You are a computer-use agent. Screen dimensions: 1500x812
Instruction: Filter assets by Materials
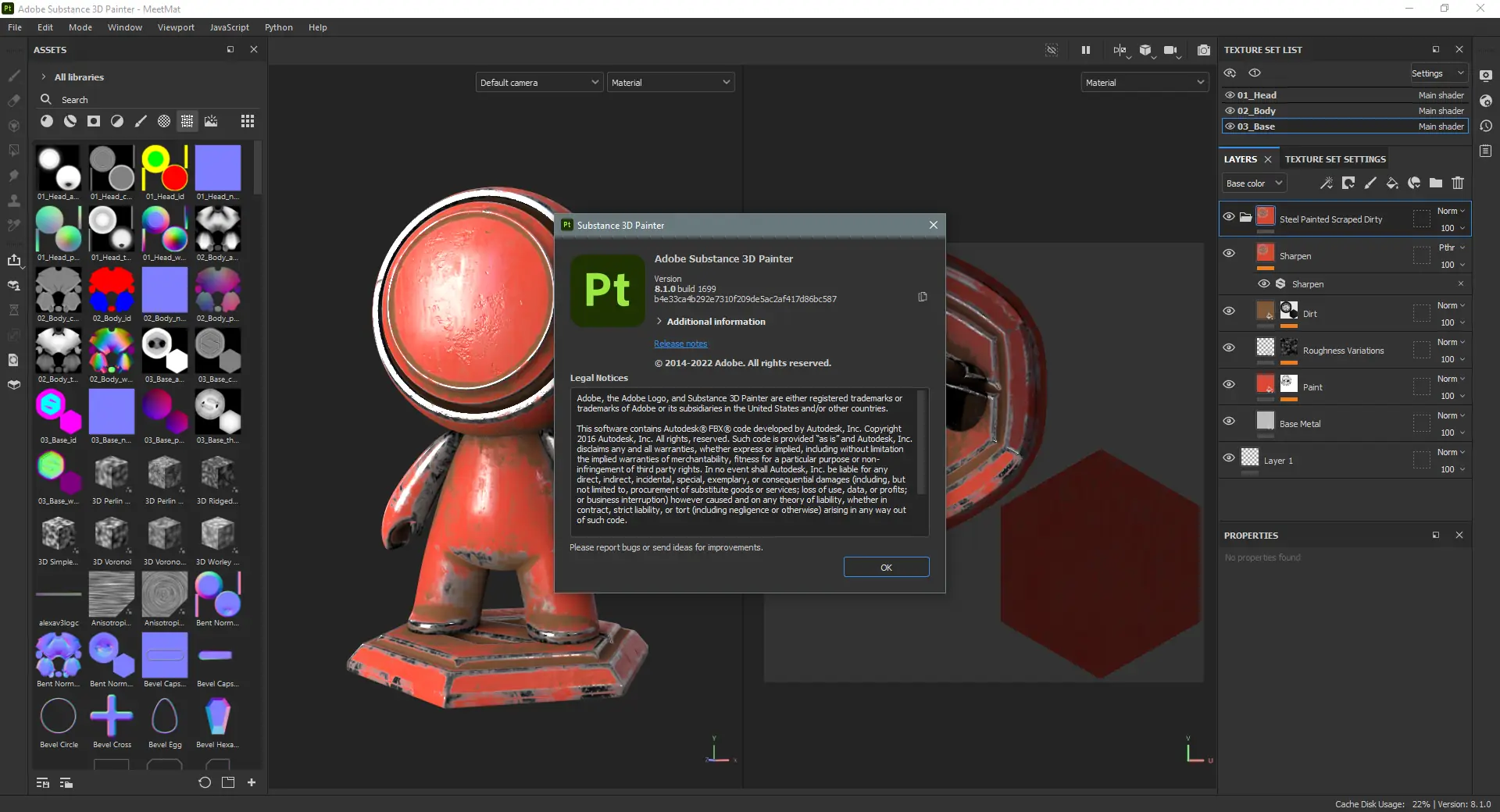(x=47, y=121)
